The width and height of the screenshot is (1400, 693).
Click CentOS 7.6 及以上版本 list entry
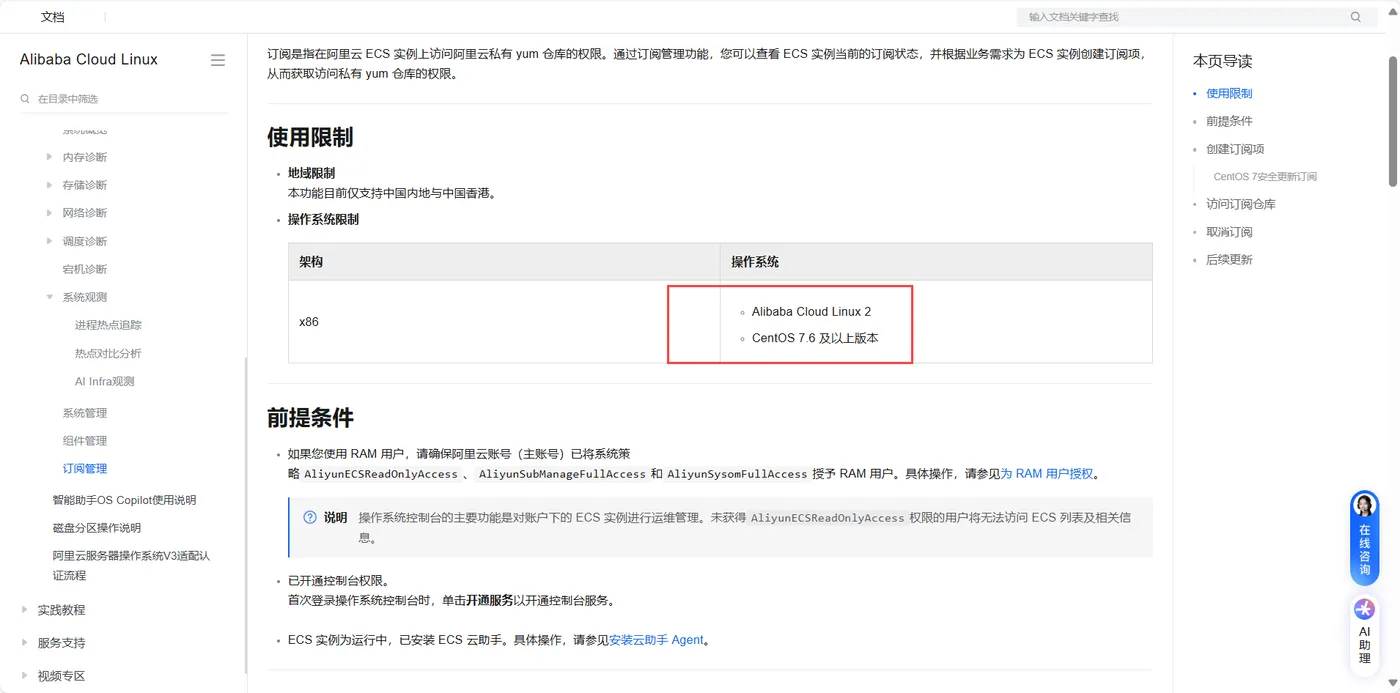coord(815,338)
